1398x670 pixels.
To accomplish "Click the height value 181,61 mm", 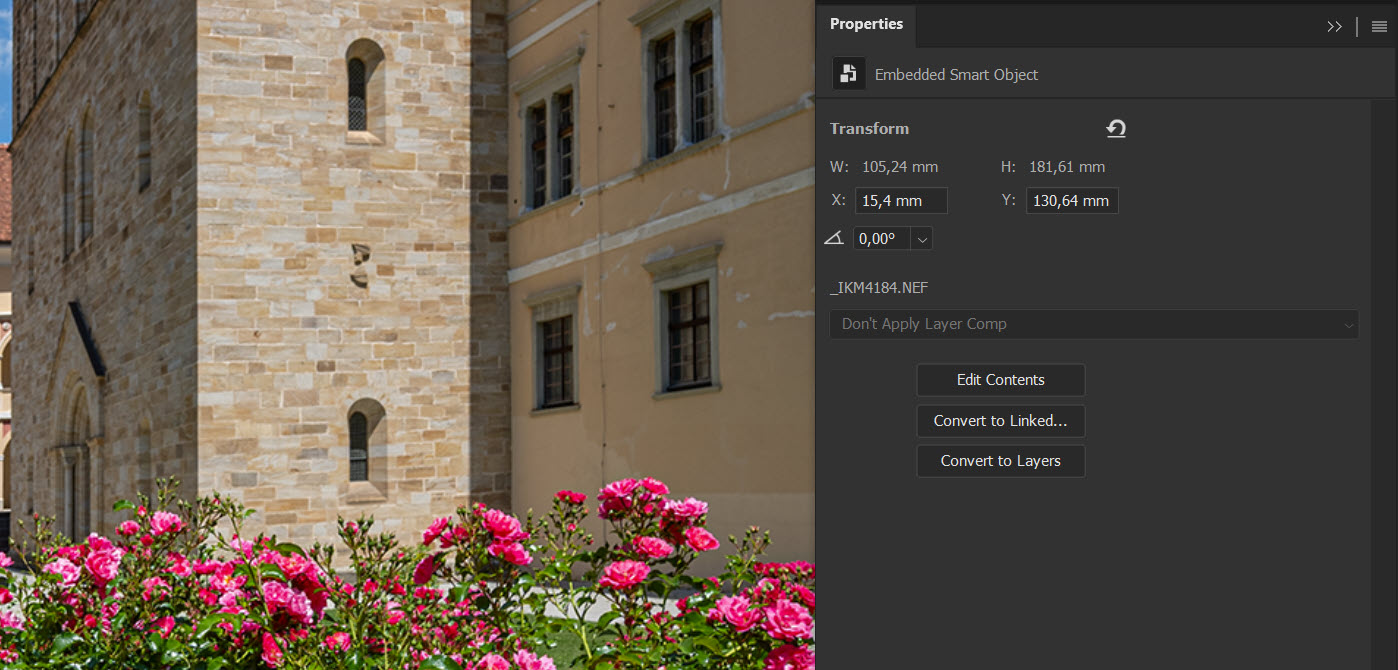I will [x=1067, y=167].
